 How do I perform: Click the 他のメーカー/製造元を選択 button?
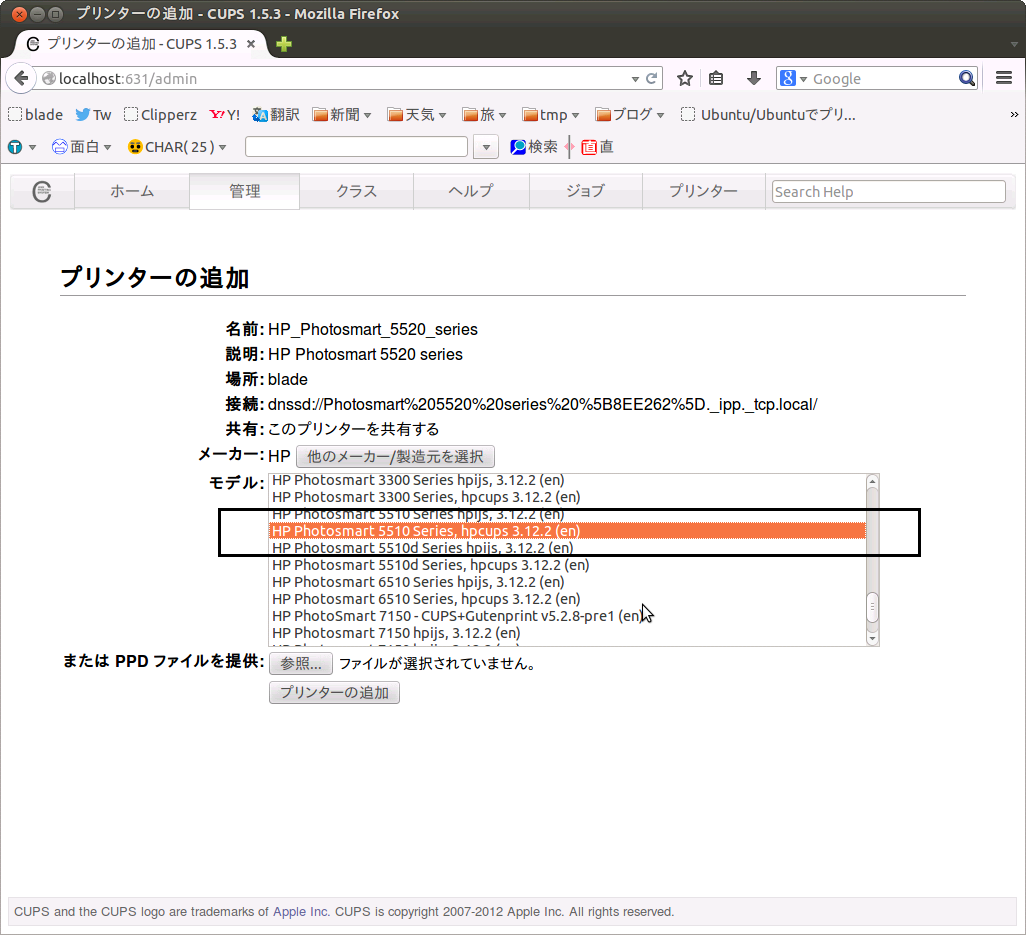[x=395, y=456]
